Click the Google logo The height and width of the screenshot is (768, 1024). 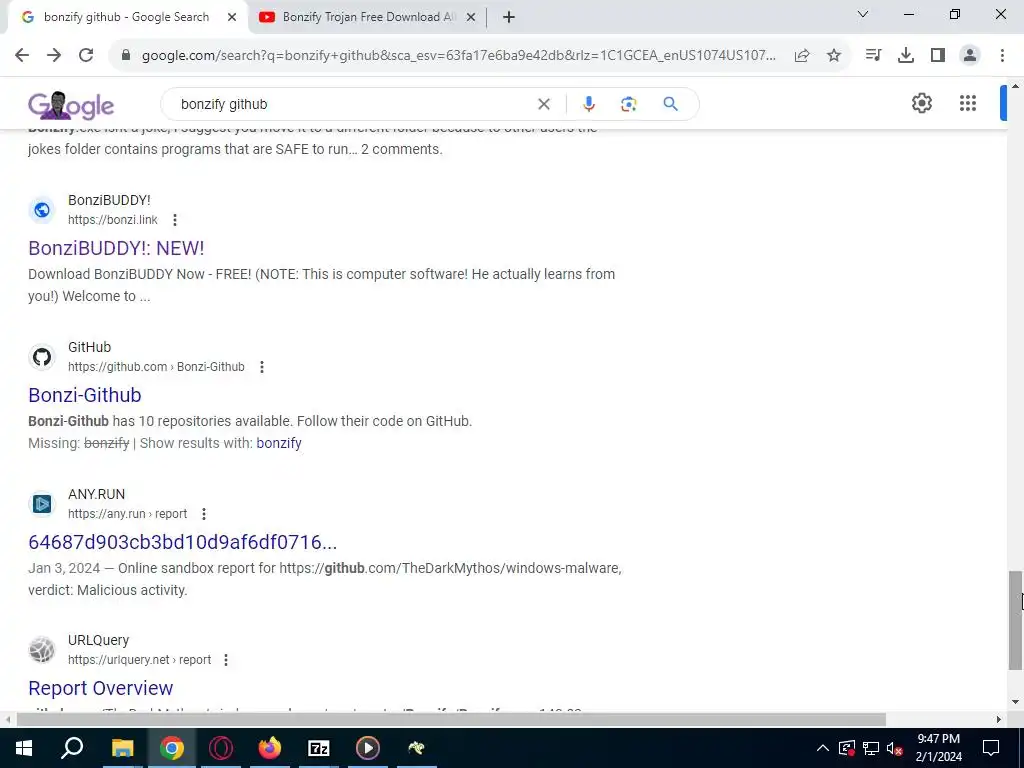pos(71,105)
